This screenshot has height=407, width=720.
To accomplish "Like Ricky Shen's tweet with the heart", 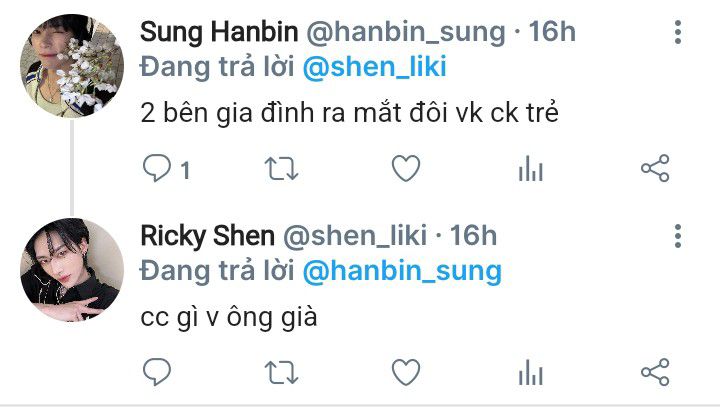I will pos(406,372).
